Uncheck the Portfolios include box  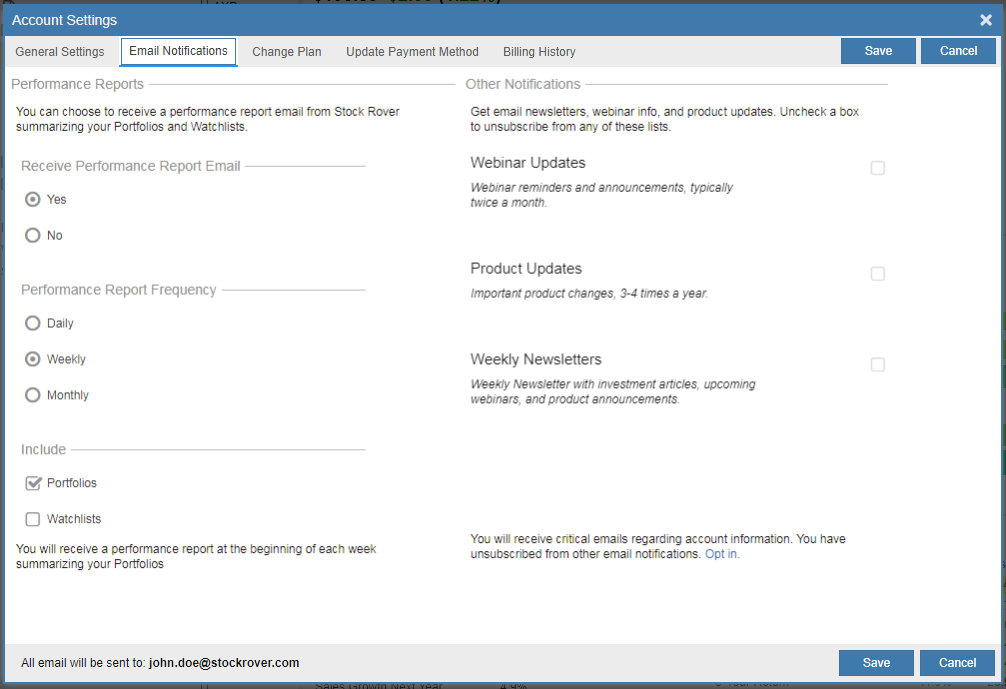click(x=31, y=483)
